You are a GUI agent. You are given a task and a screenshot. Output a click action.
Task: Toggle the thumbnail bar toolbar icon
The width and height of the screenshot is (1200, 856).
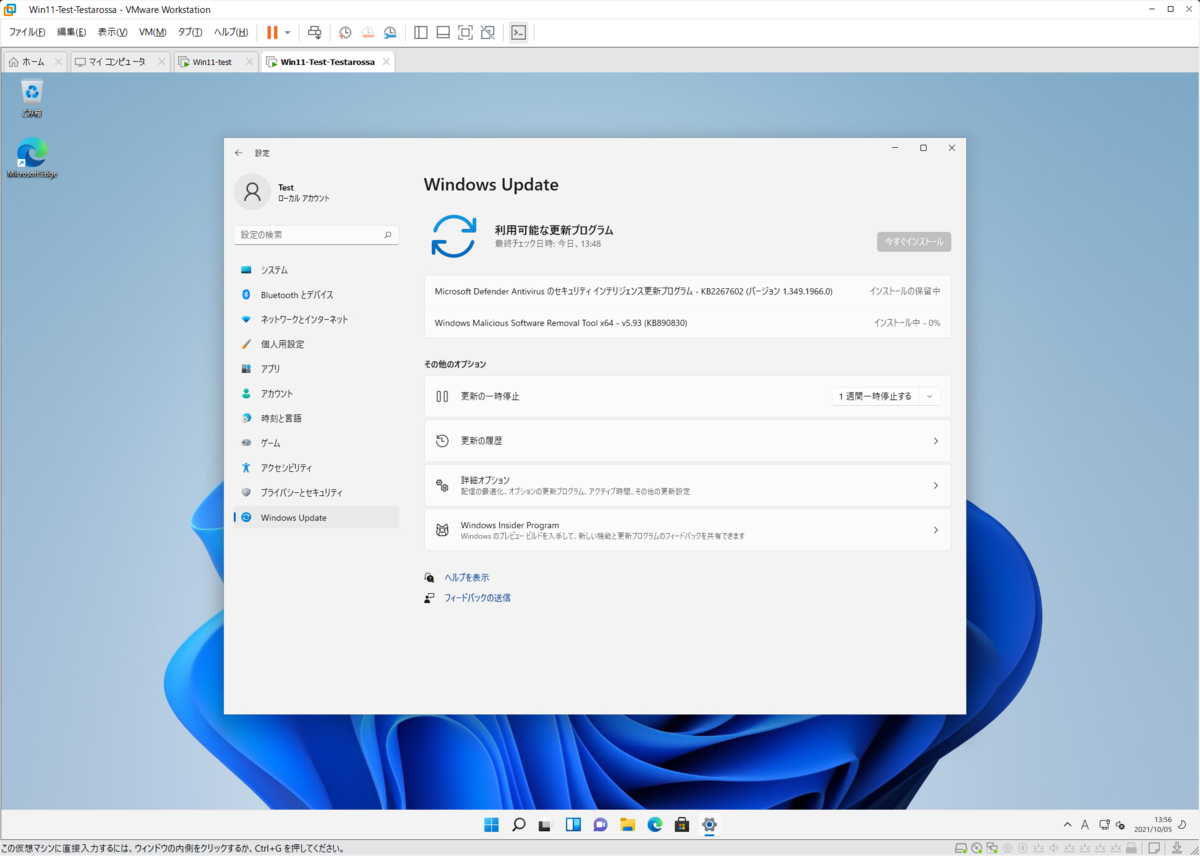coord(443,32)
